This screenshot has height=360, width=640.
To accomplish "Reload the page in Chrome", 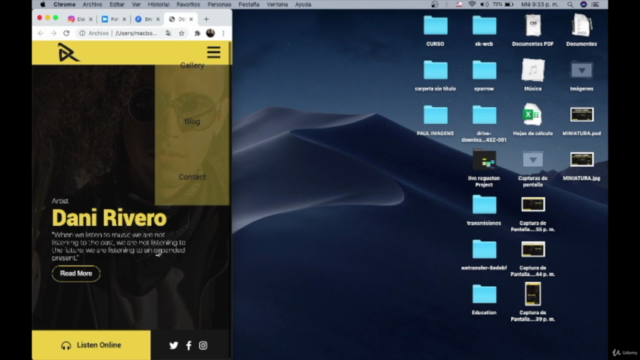I will pyautogui.click(x=67, y=33).
